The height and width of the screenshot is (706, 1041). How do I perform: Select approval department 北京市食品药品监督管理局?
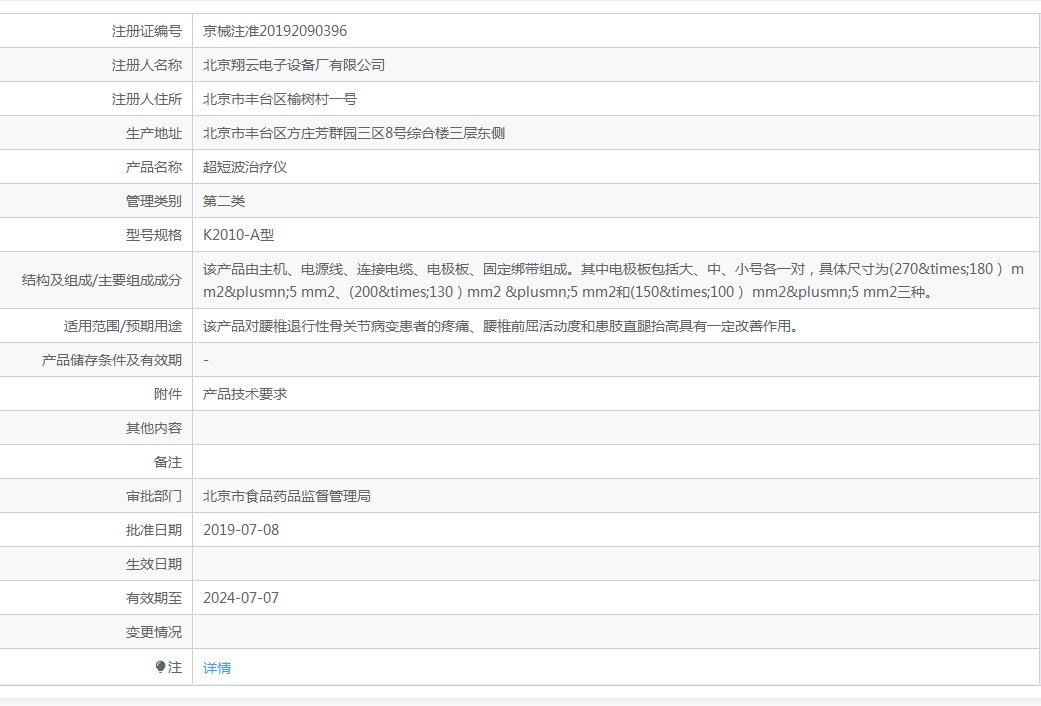(287, 496)
